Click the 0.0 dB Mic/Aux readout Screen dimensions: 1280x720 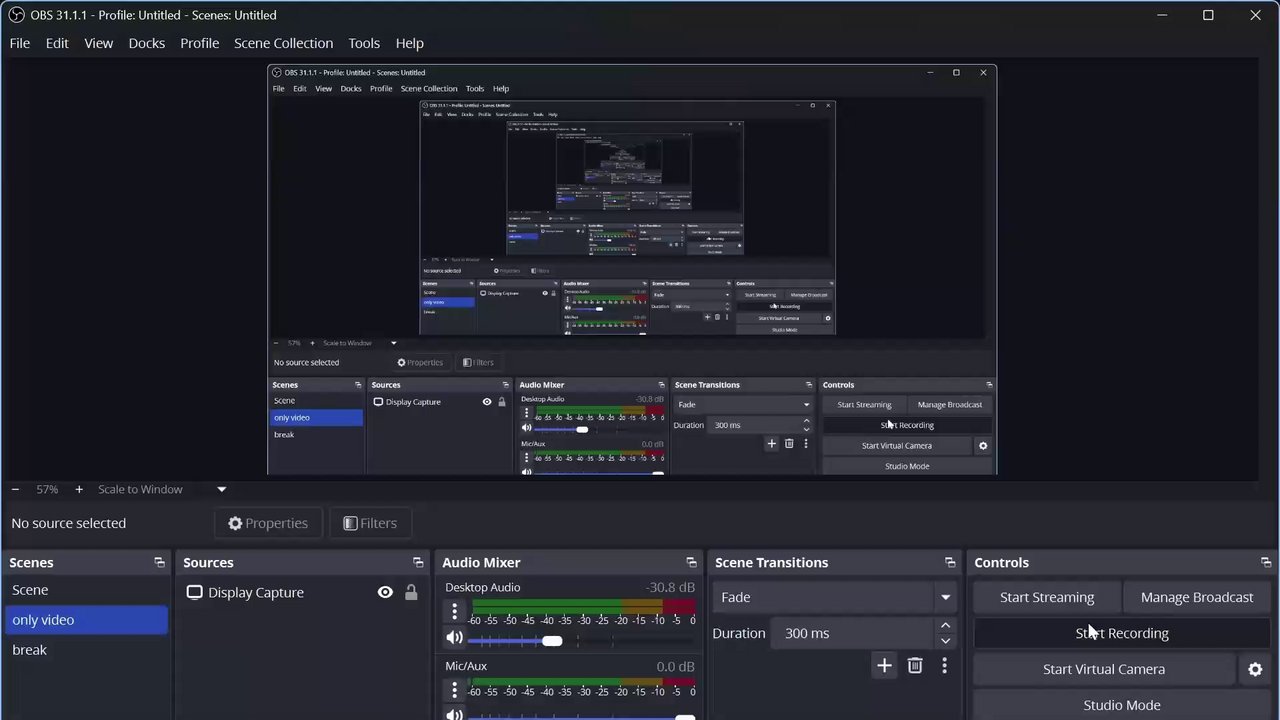coord(675,666)
